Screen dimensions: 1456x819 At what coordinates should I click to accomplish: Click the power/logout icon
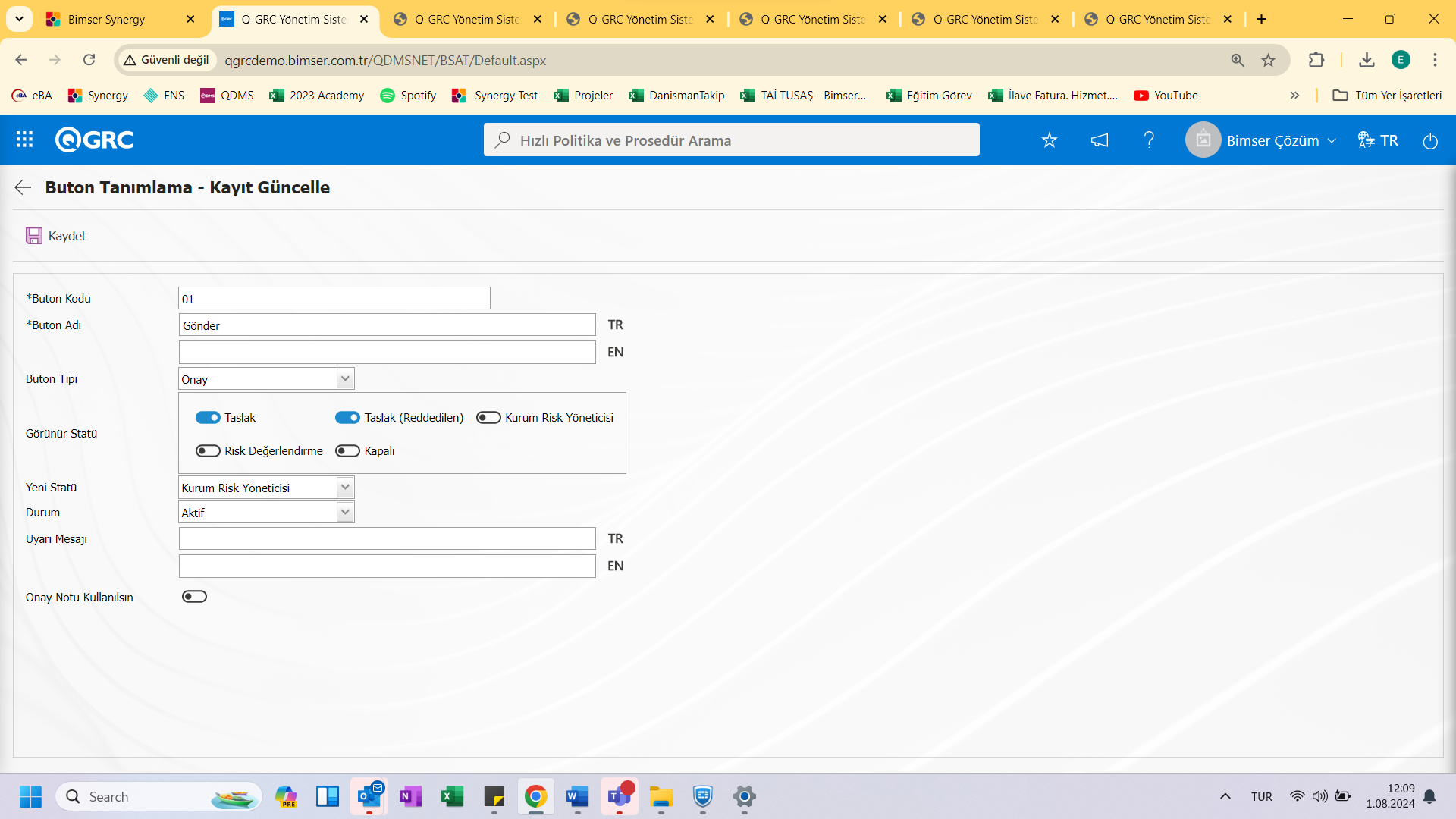click(1430, 140)
